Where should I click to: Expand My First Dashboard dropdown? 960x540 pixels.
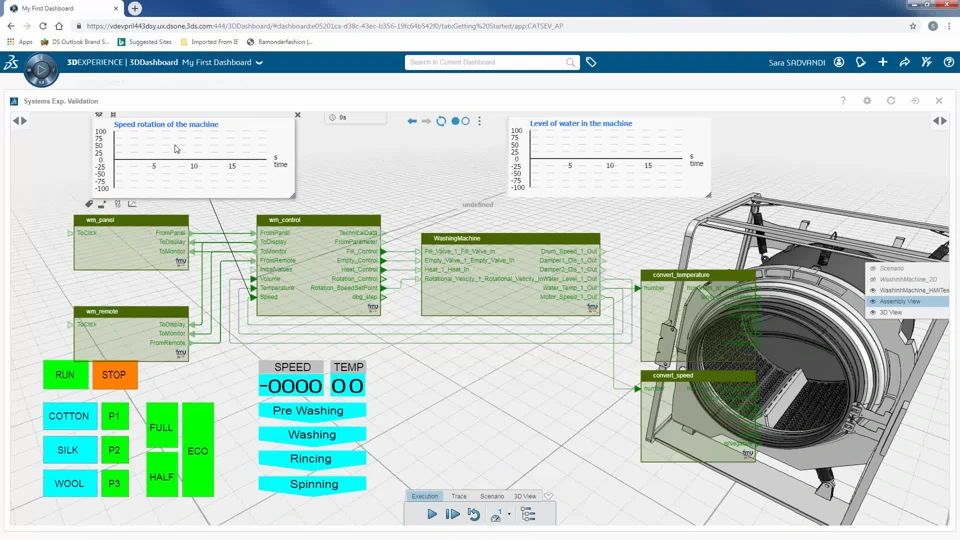click(259, 62)
